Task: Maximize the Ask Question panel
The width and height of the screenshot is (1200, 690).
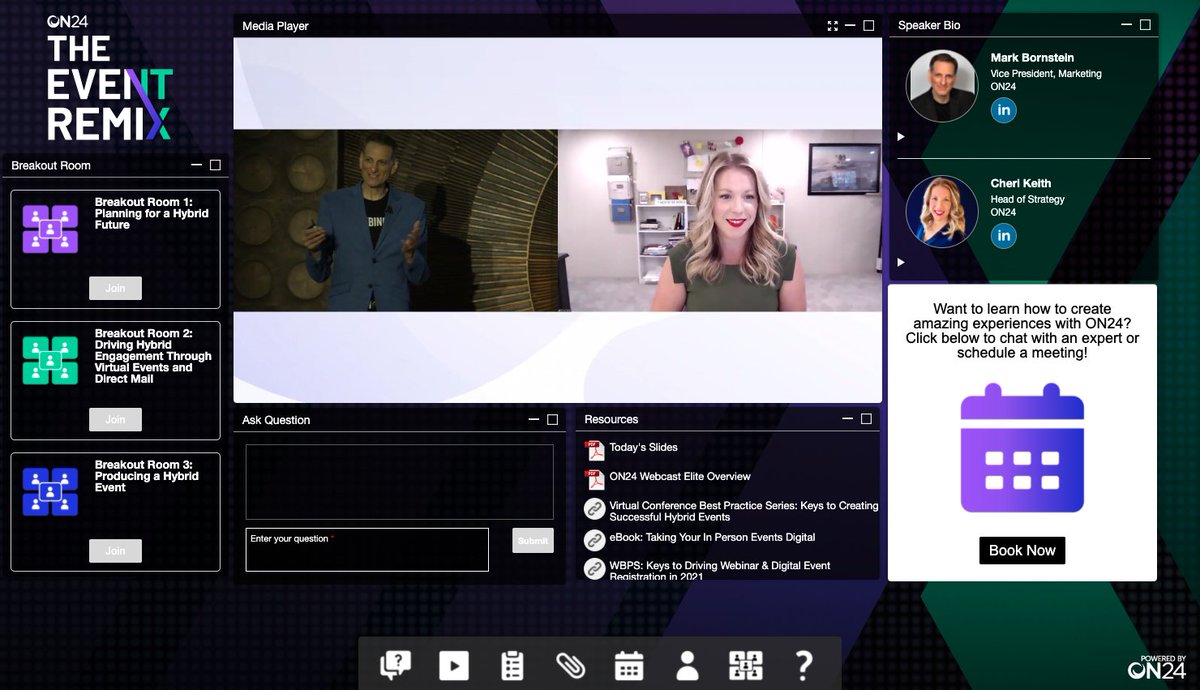Action: [552, 420]
